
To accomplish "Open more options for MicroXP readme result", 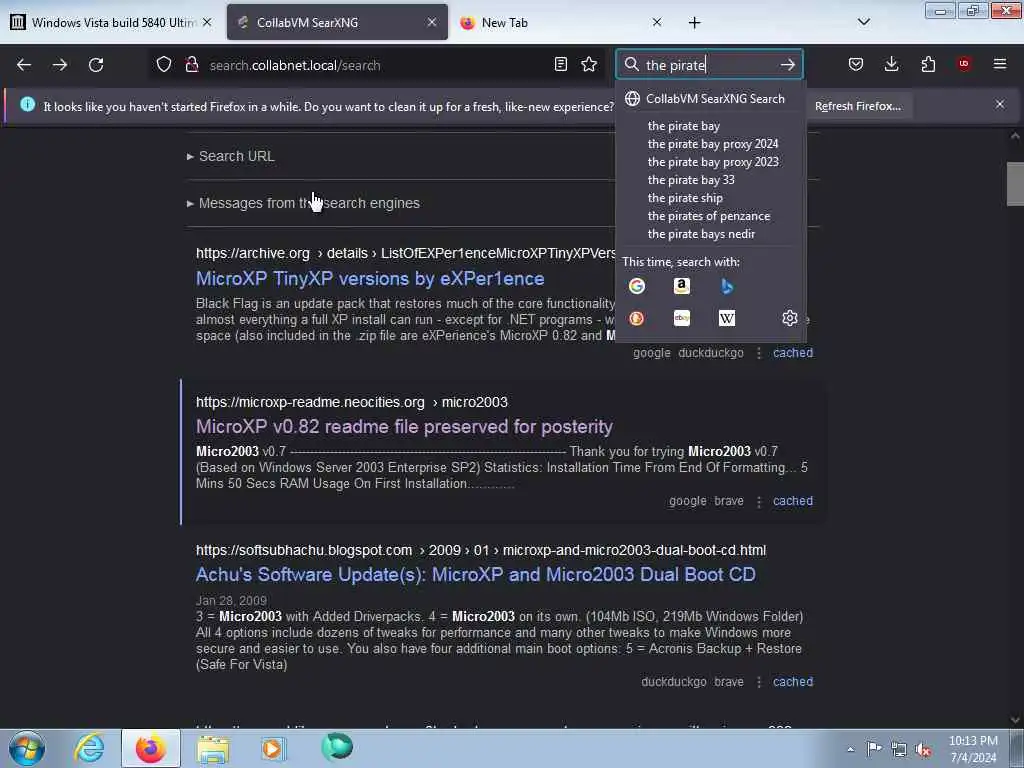I will click(x=758, y=502).
